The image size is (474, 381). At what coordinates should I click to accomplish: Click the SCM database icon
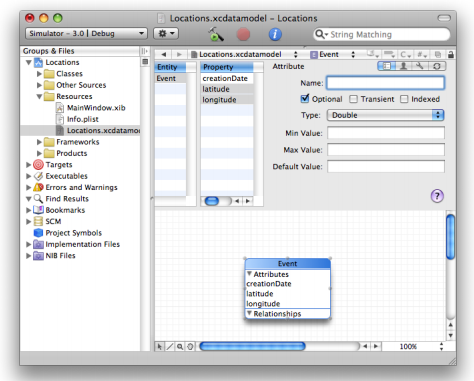point(38,221)
